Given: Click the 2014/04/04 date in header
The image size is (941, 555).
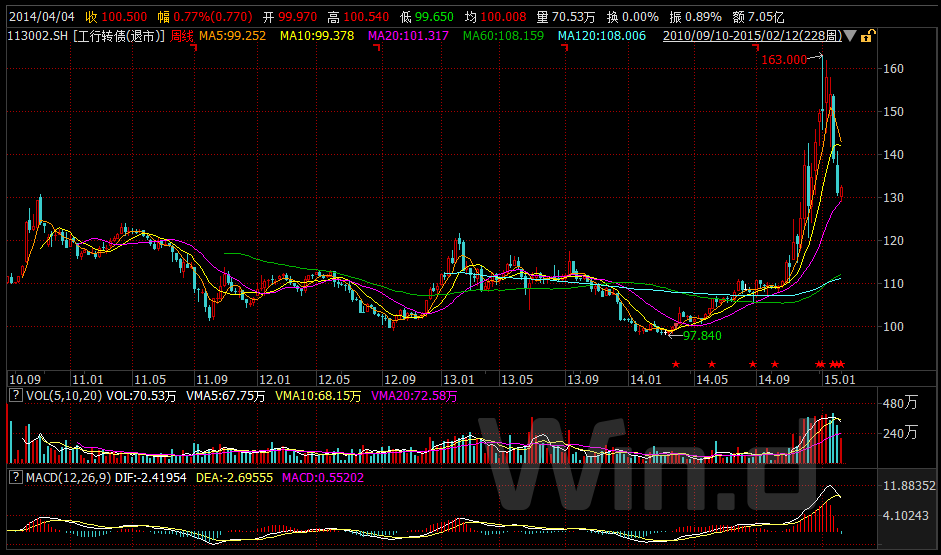Looking at the screenshot, I should [42, 17].
